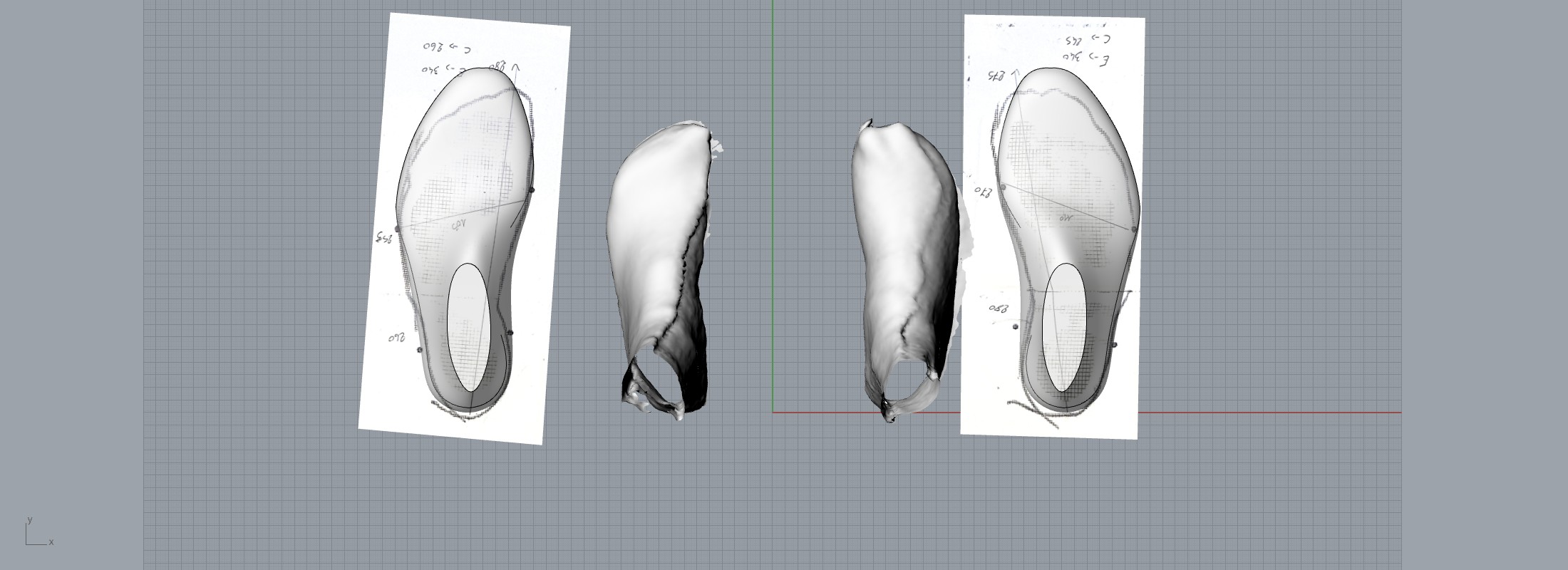The width and height of the screenshot is (1568, 570).
Task: Click the handwritten 253 on left footprint sheet
Action: point(383,237)
